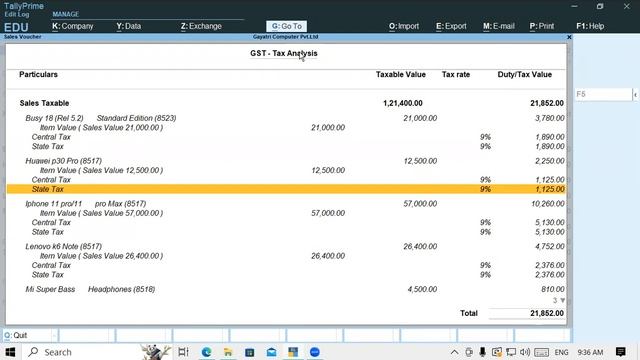Click the Duty/Tax Value column header
The width and height of the screenshot is (640, 360).
524,75
